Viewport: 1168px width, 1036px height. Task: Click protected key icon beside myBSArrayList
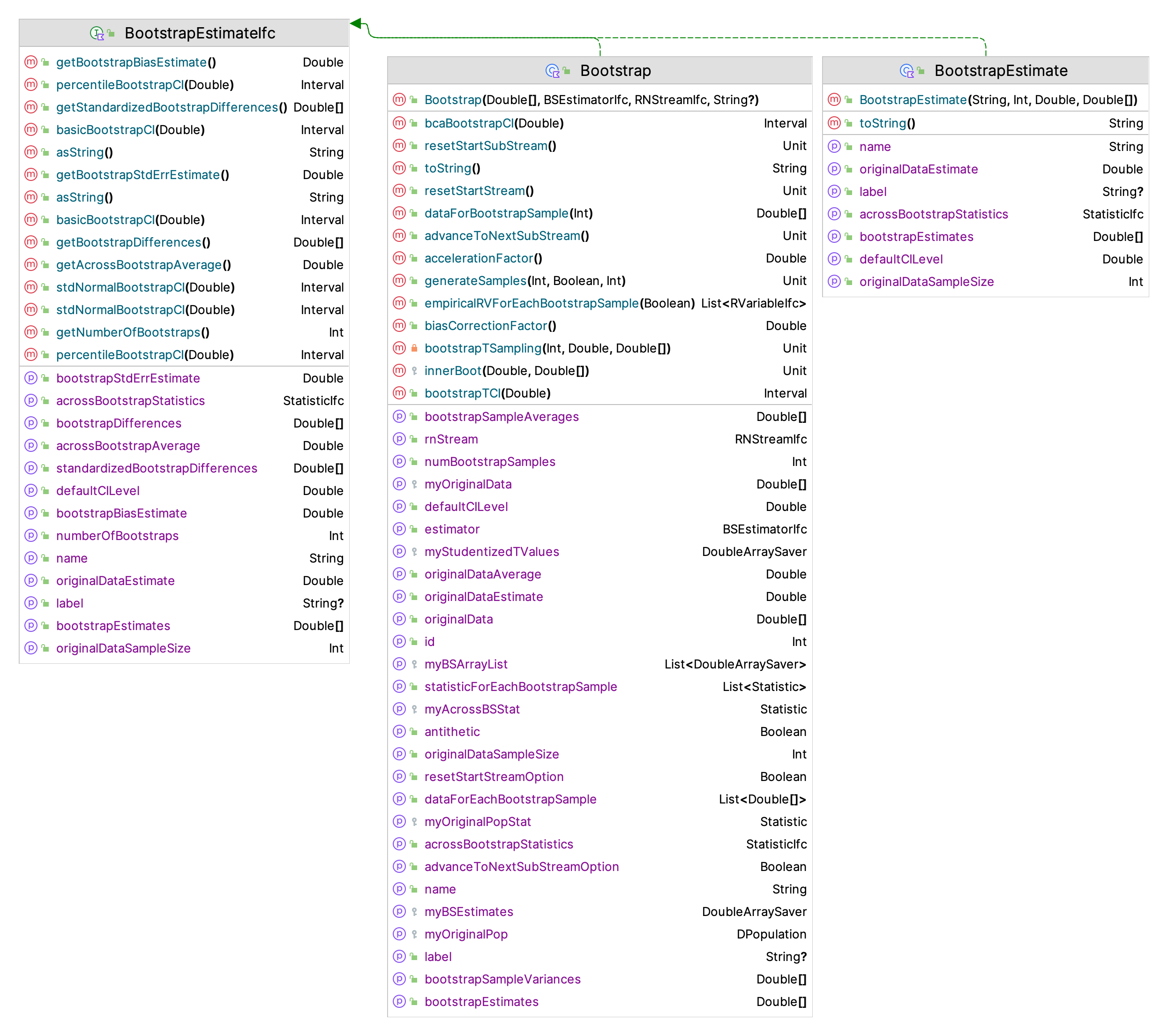click(x=414, y=664)
